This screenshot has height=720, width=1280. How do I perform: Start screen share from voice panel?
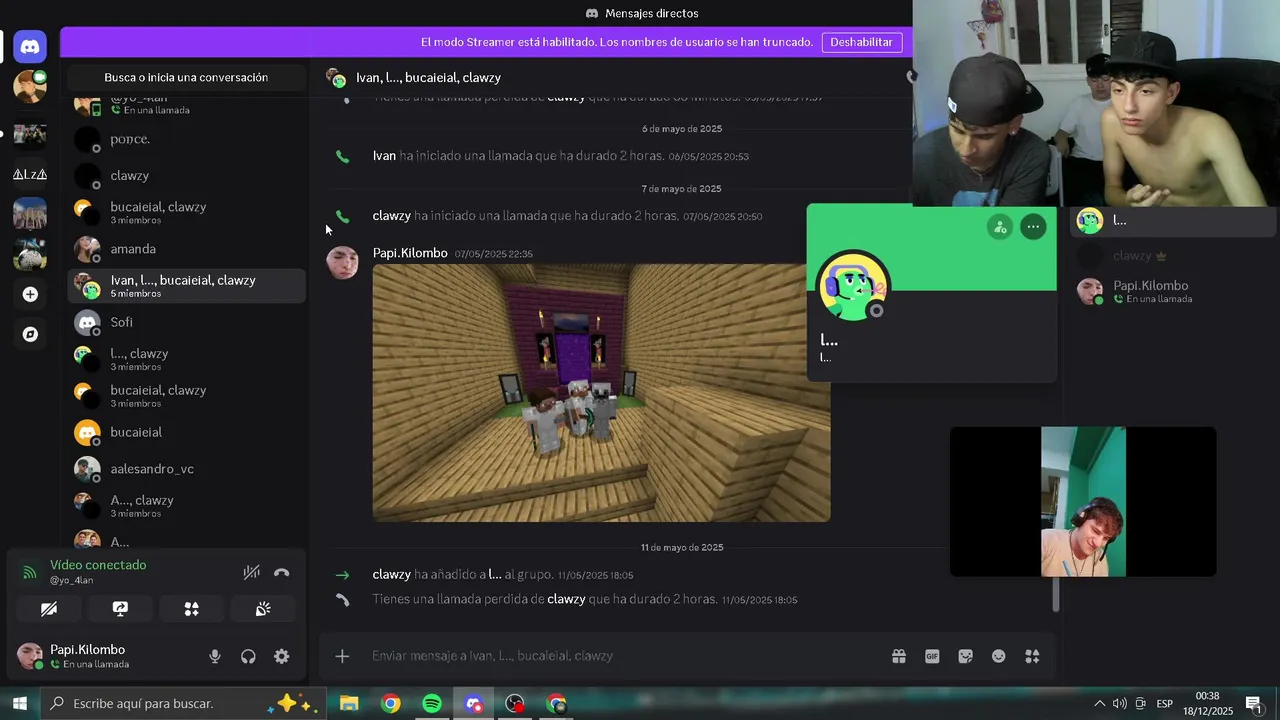[120, 608]
